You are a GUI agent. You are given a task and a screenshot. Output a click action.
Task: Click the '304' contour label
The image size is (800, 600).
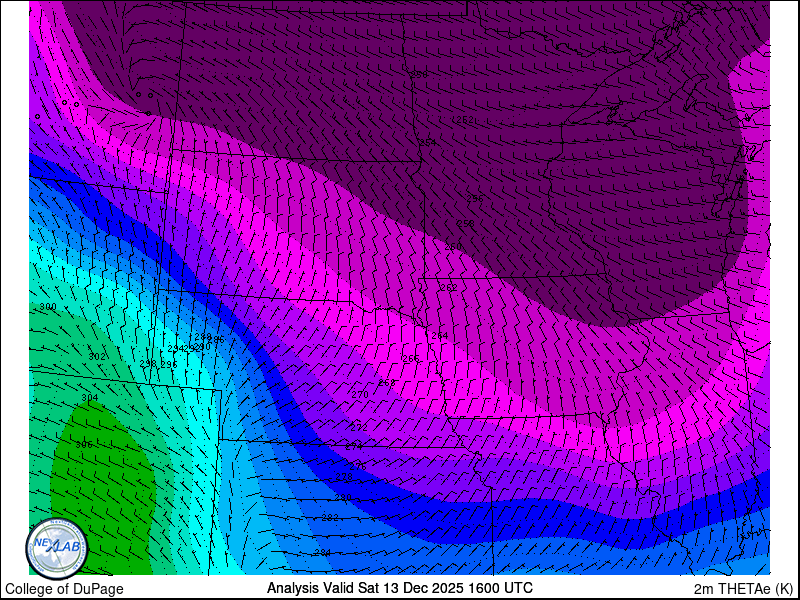90,397
